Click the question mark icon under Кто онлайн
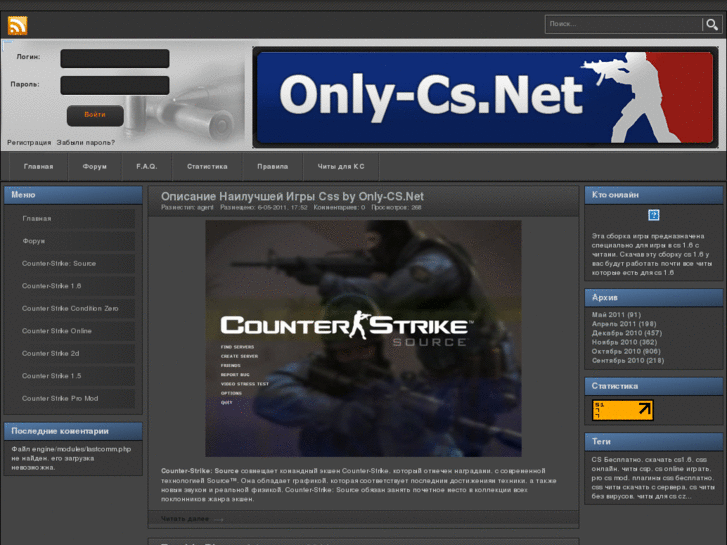Image resolution: width=727 pixels, height=545 pixels. click(653, 215)
